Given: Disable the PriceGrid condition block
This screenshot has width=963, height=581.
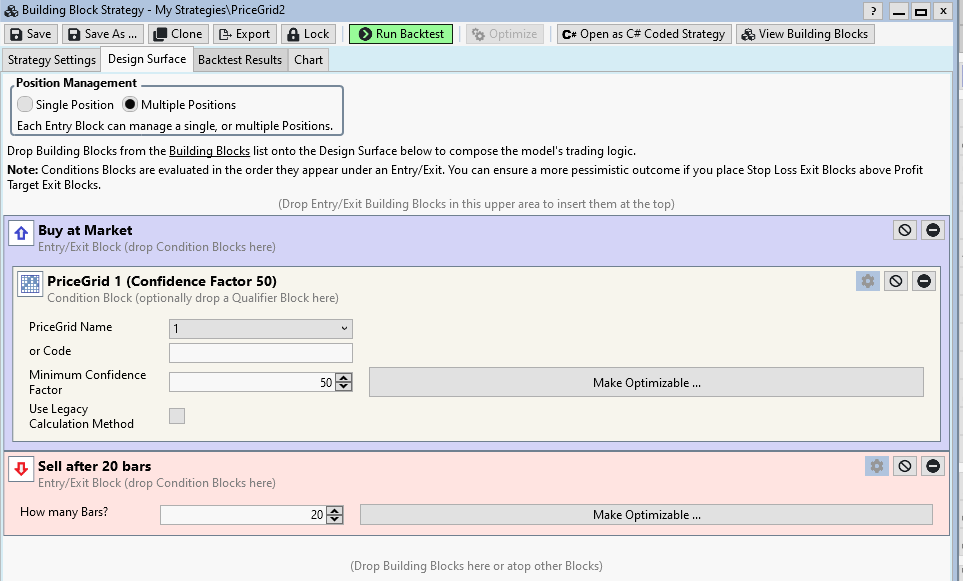Looking at the screenshot, I should point(895,281).
